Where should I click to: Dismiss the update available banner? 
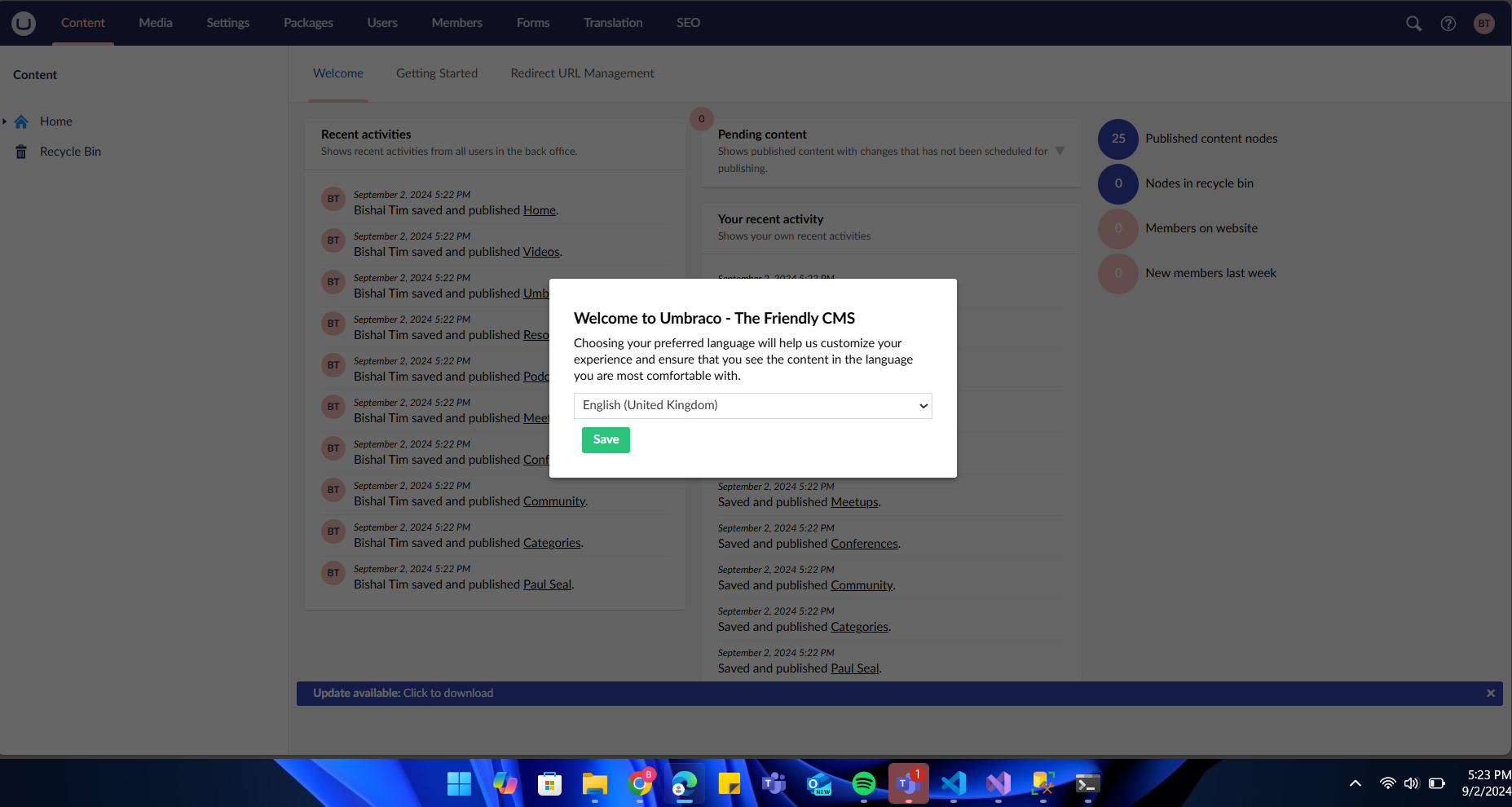tap(1491, 694)
